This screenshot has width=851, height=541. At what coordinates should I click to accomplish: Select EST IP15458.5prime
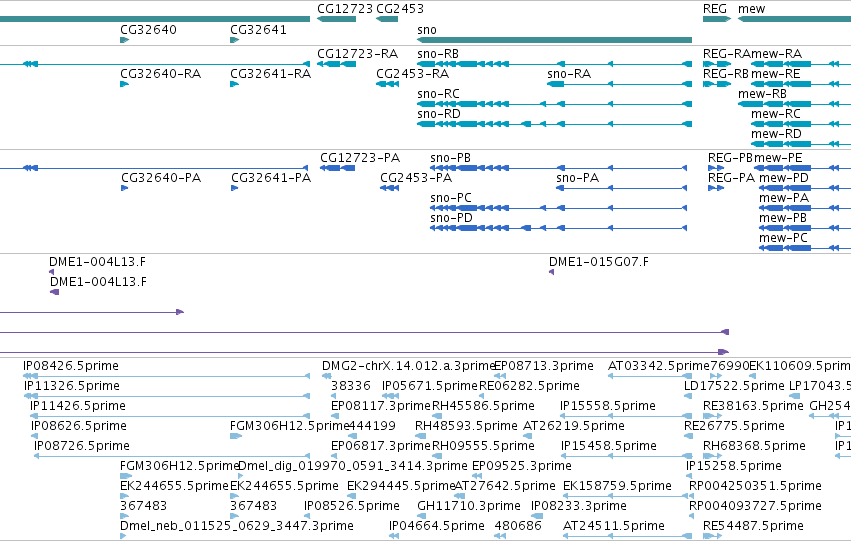[626, 456]
